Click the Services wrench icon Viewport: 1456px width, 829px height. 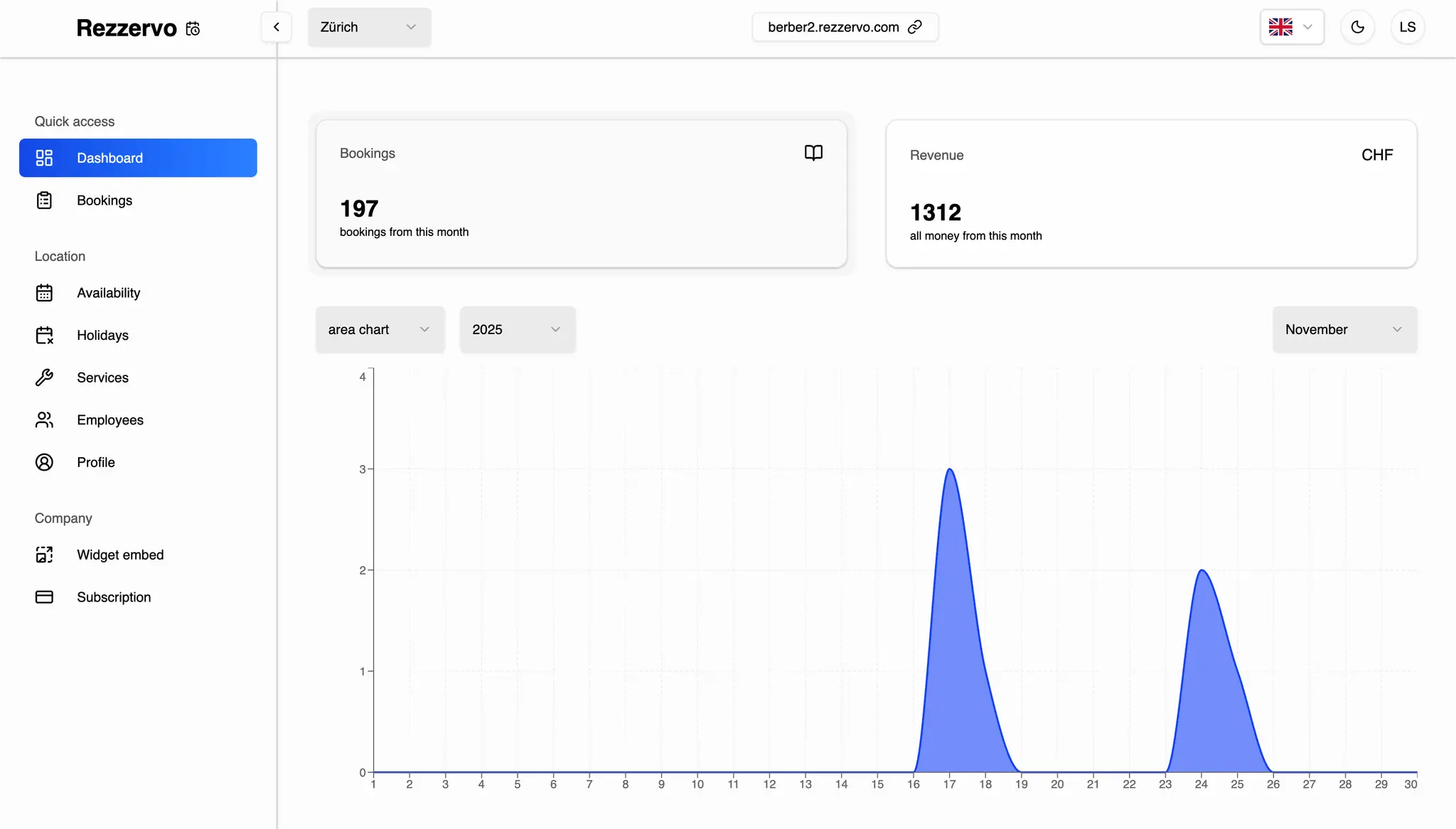tap(44, 378)
